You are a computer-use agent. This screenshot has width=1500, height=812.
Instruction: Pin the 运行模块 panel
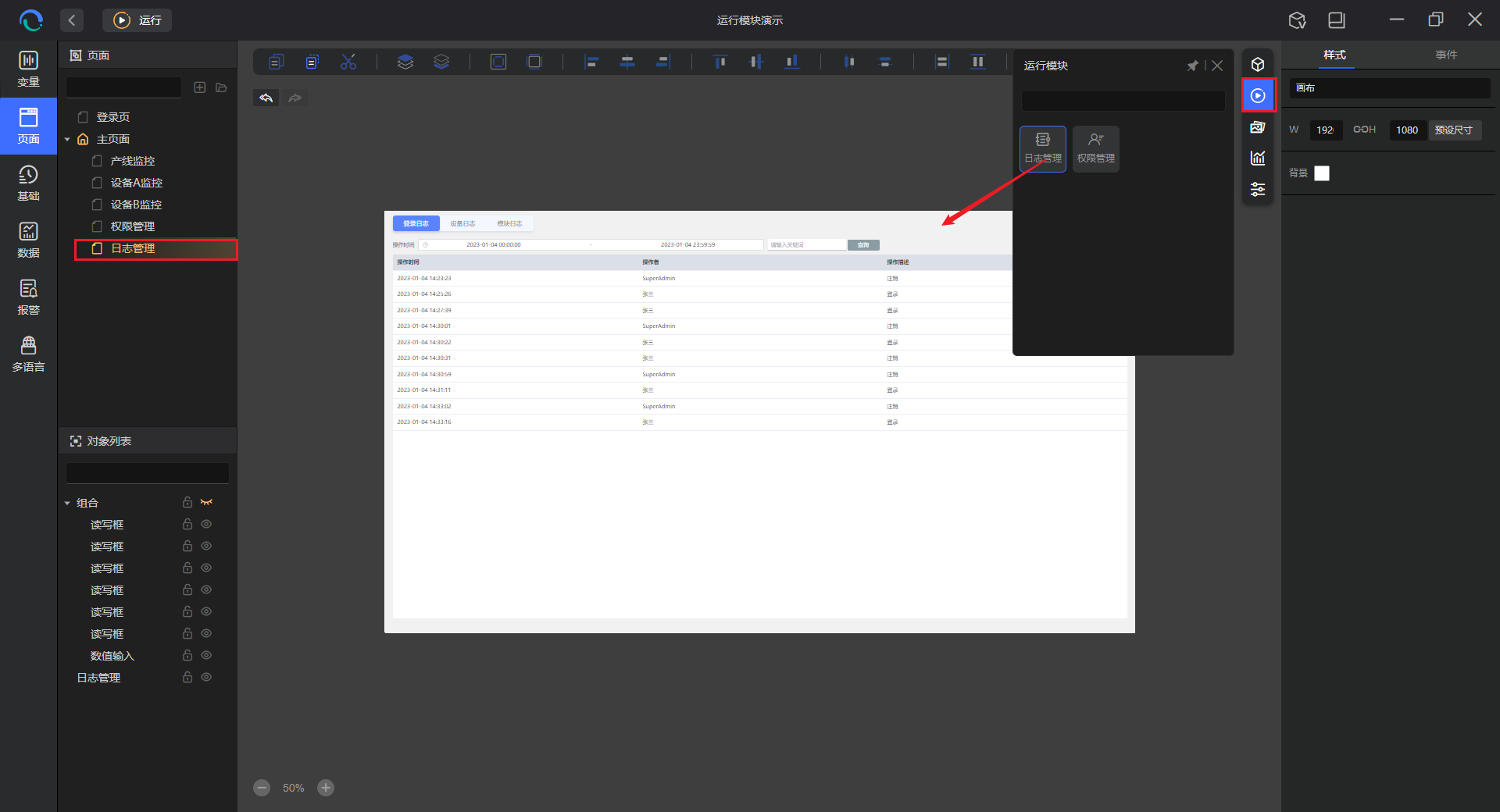tap(1193, 66)
